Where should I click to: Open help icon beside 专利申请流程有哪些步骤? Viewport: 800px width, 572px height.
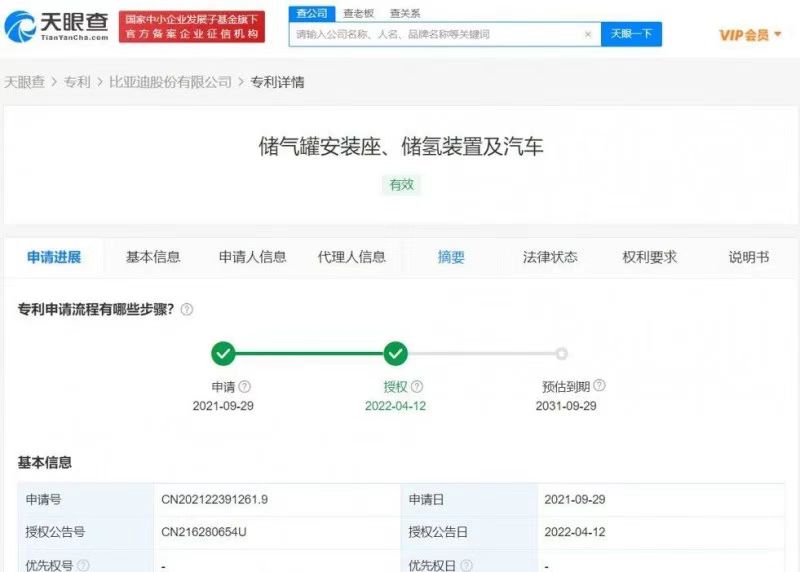[187, 309]
